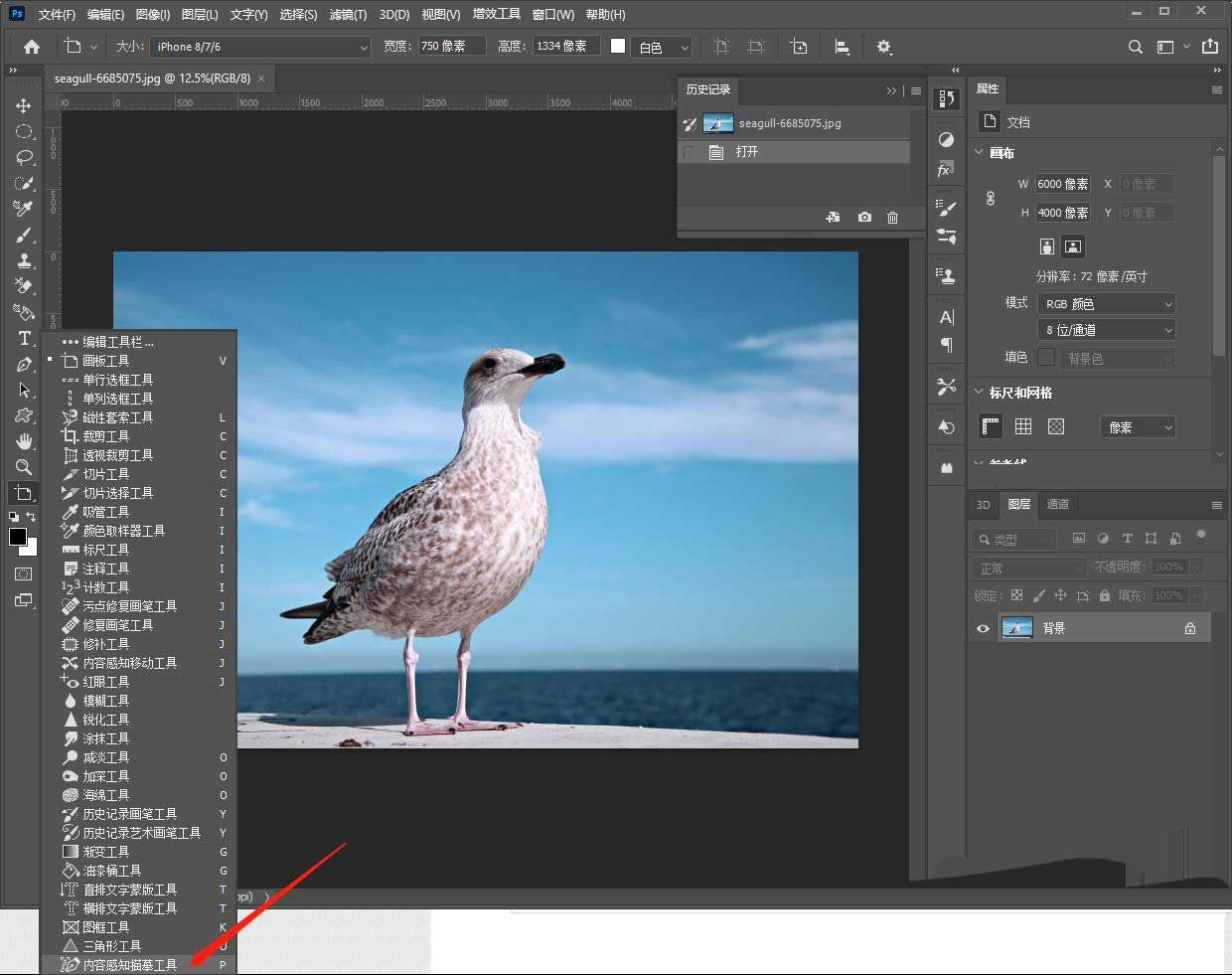Create new document from current history state
The height and width of the screenshot is (975, 1232).
[x=833, y=218]
